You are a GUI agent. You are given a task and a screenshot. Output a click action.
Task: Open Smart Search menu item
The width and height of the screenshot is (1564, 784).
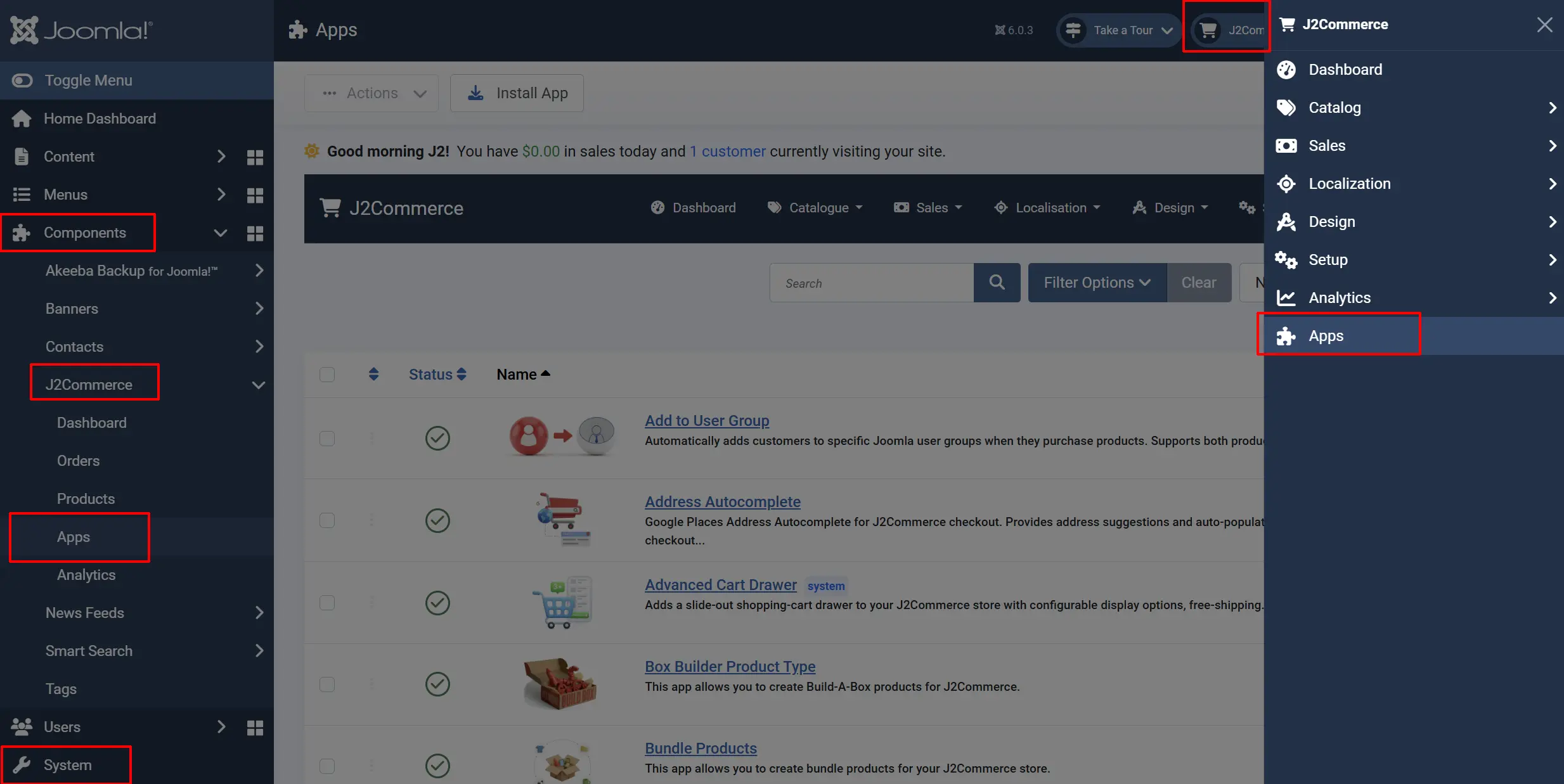point(89,651)
